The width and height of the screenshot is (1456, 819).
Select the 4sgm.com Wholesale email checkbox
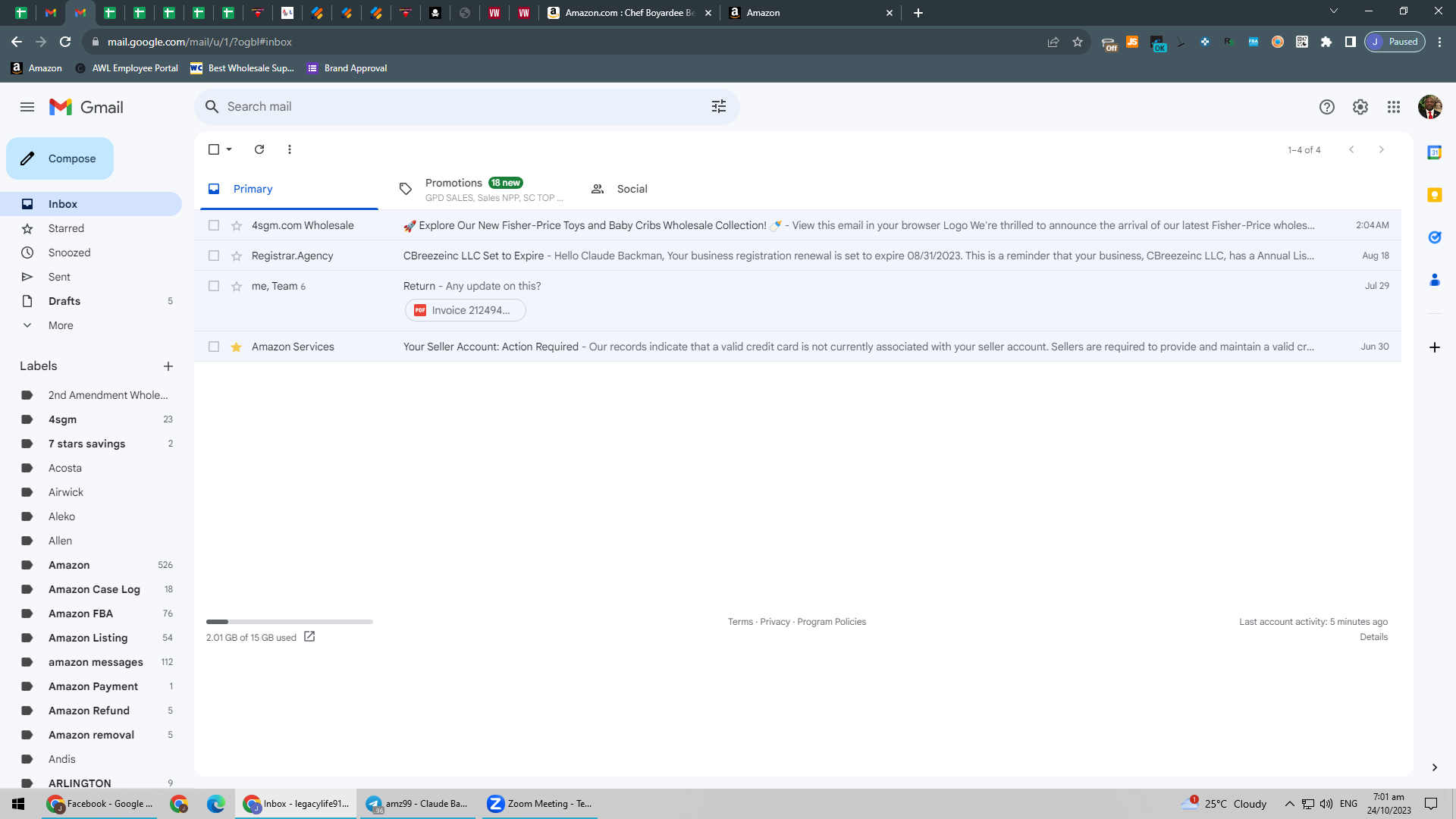(214, 225)
